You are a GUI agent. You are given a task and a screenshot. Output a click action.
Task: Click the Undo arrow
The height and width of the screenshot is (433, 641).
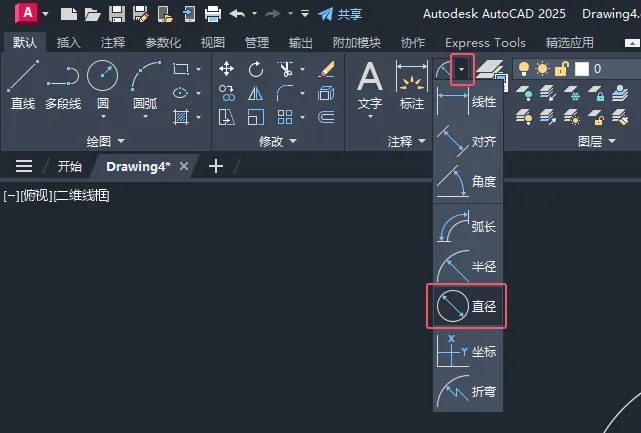pos(237,14)
